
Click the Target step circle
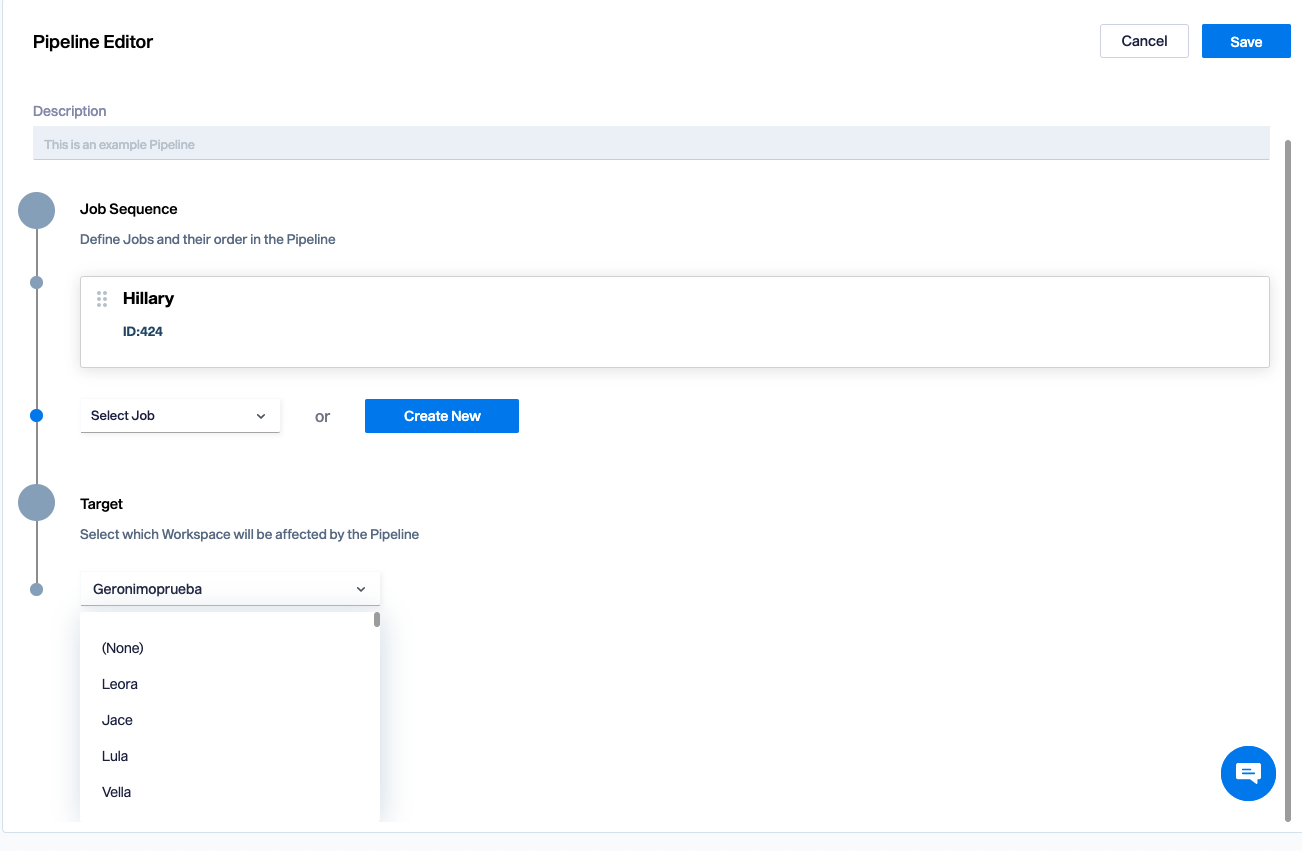37,503
